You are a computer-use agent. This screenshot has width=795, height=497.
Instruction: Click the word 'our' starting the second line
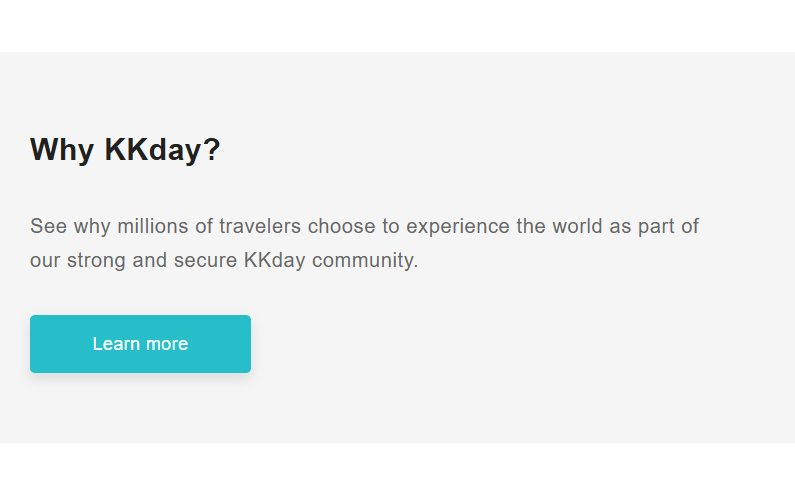pos(45,262)
